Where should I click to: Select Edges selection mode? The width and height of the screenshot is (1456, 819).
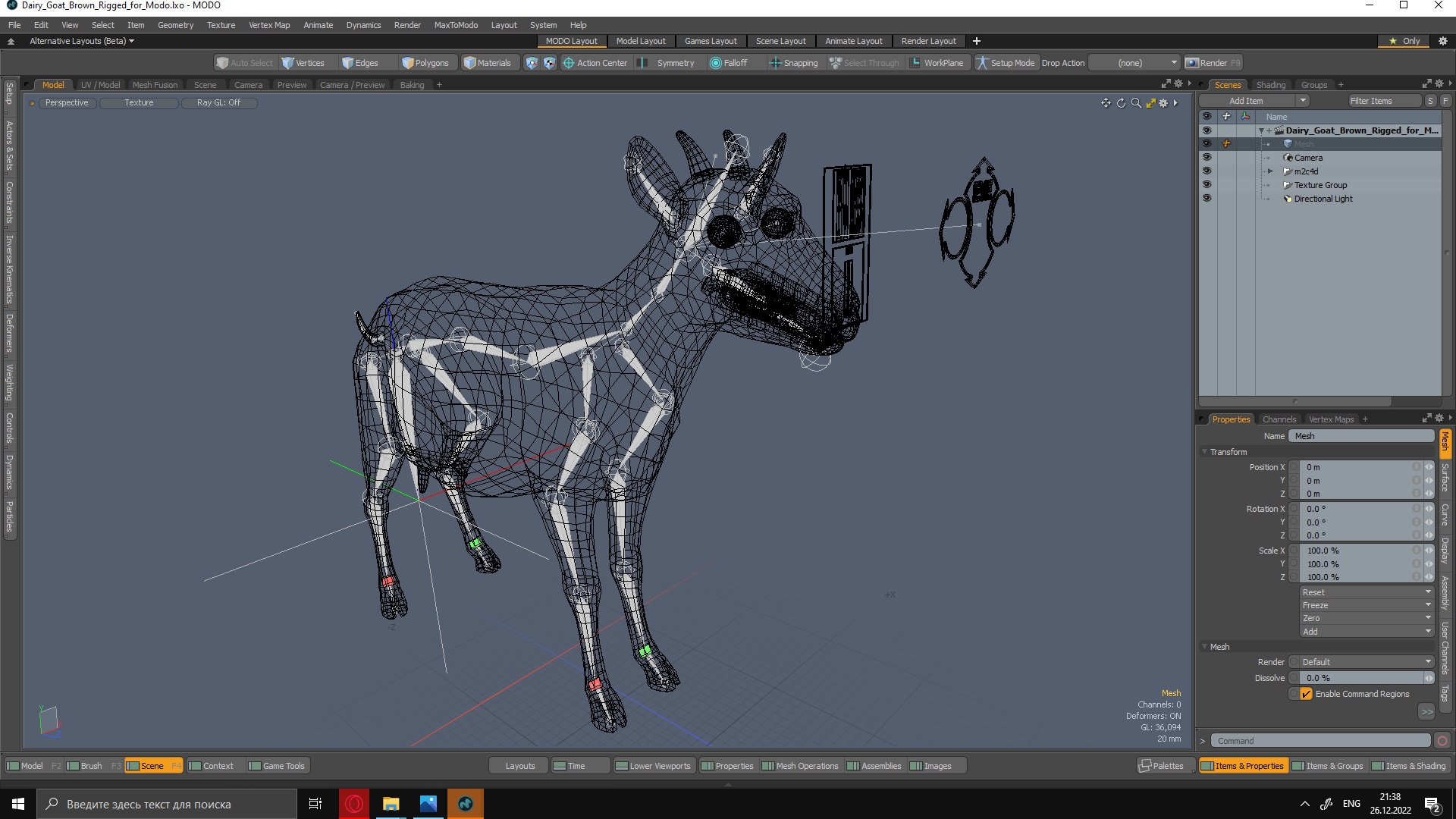pos(360,63)
